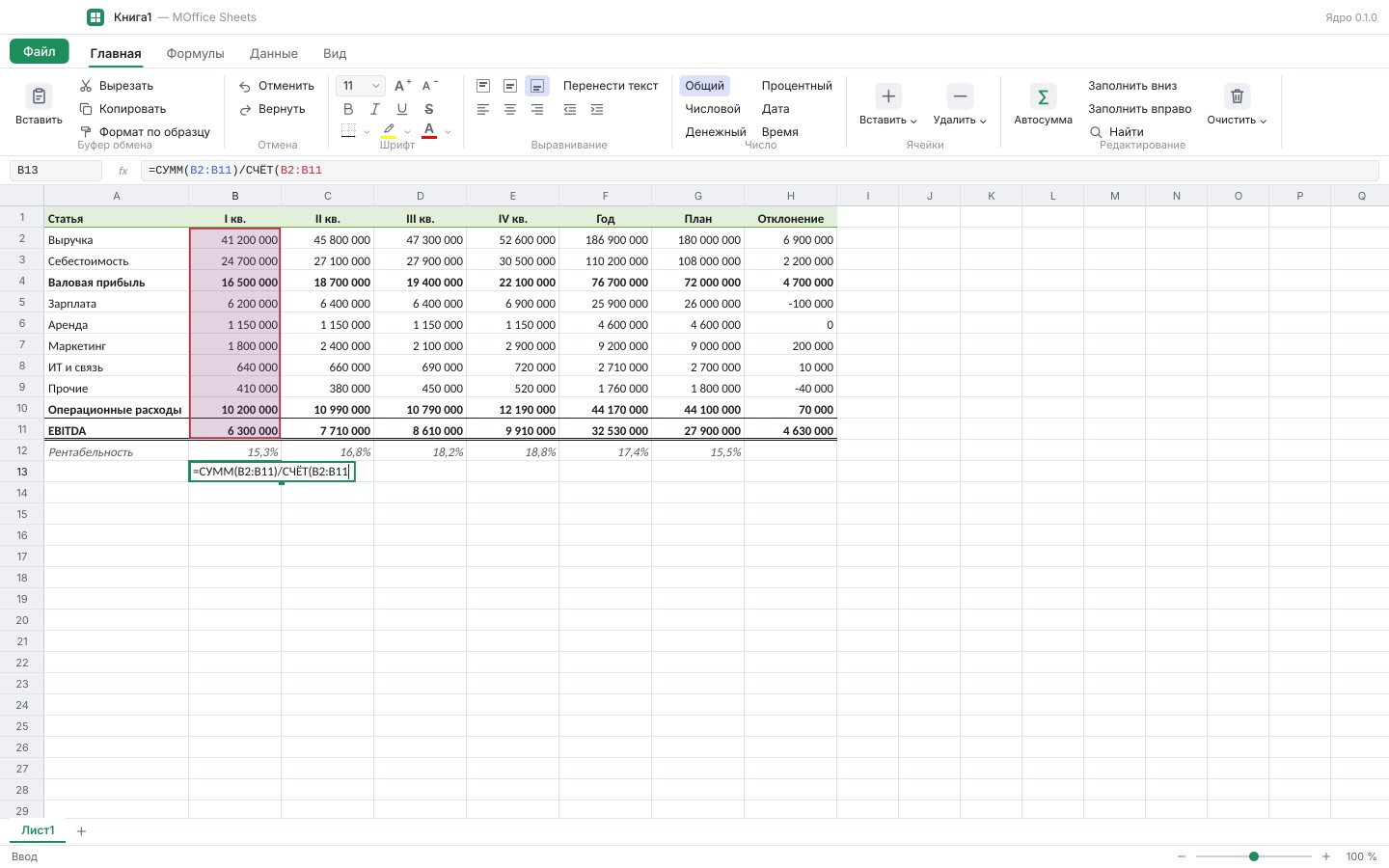Click the Copy icon

point(86,109)
